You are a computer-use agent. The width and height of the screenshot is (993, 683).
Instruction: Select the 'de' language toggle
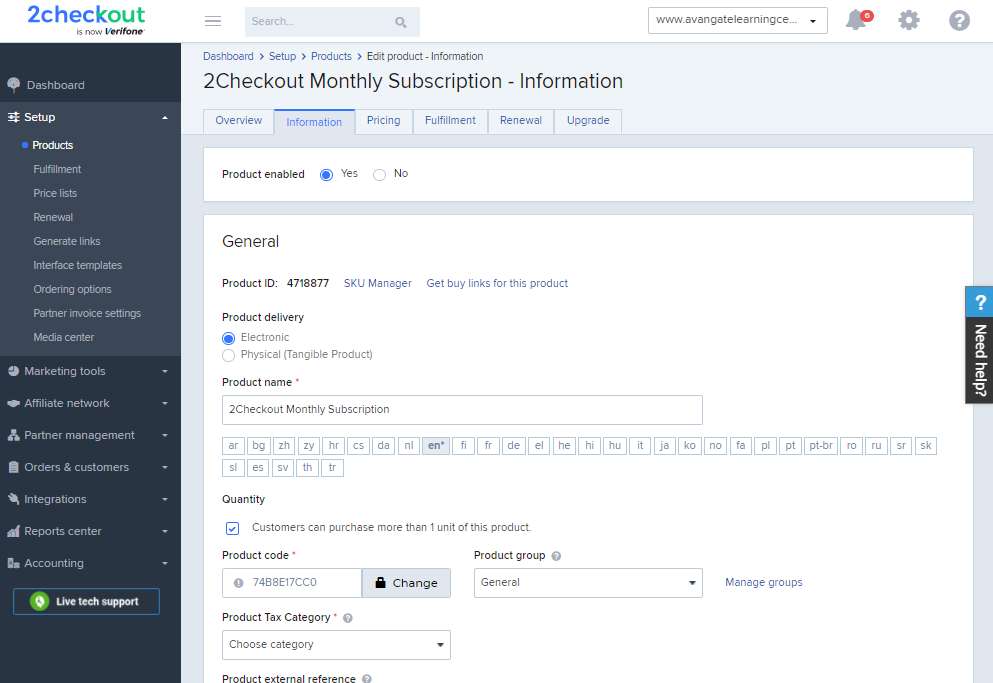pyautogui.click(x=514, y=446)
